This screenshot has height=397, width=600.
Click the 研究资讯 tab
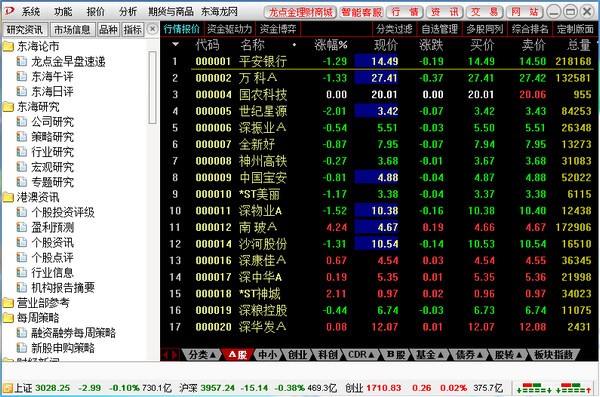(x=24, y=29)
